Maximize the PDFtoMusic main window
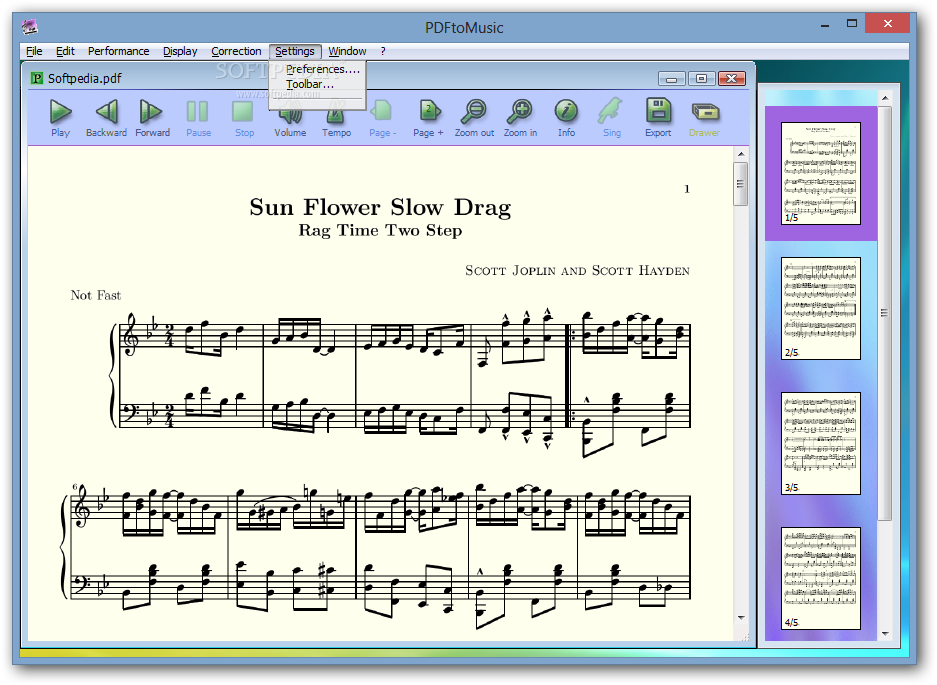This screenshot has width=937, height=685. point(852,25)
